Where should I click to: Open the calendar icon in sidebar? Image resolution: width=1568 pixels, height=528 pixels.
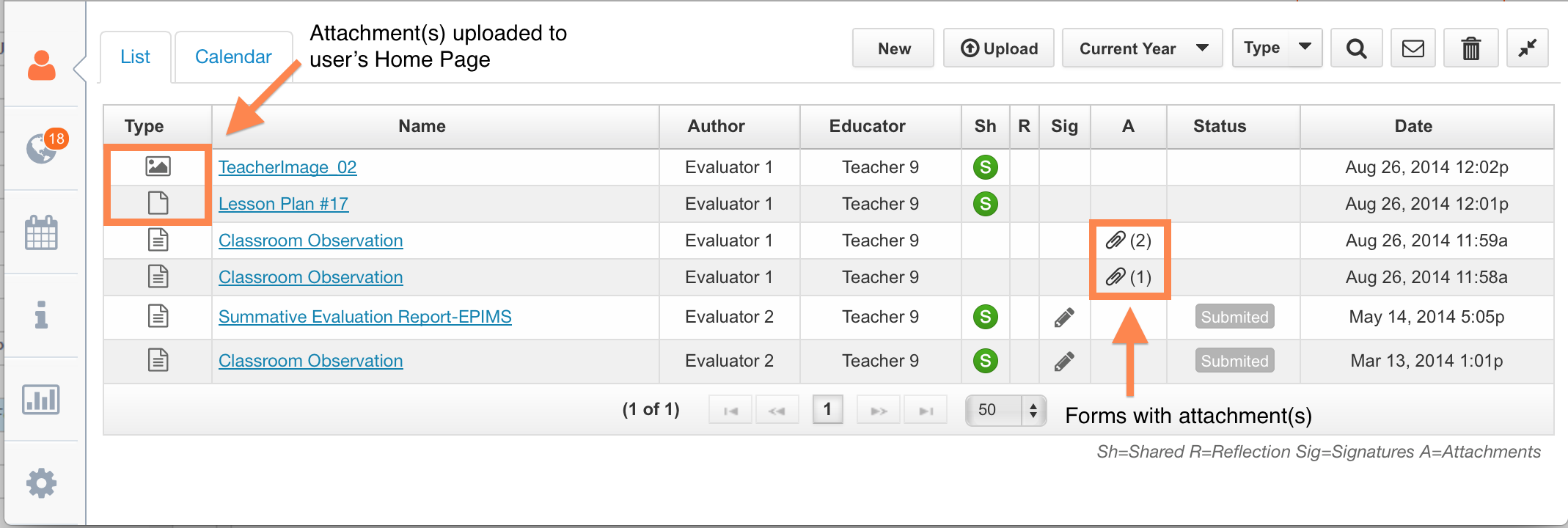(41, 233)
